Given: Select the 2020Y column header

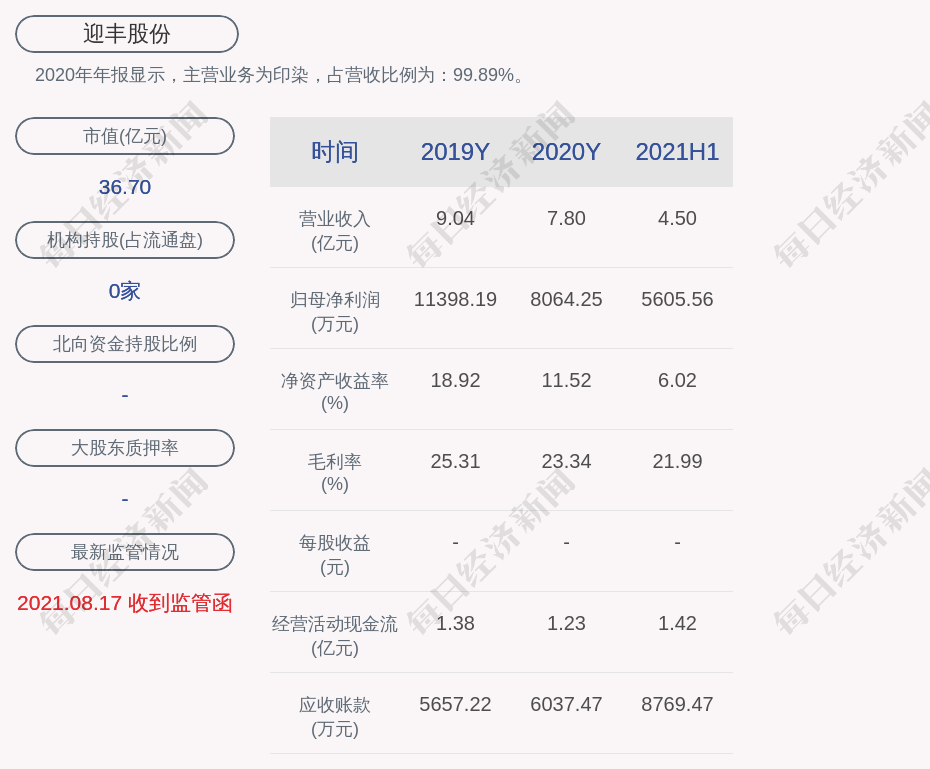Looking at the screenshot, I should 566,152.
